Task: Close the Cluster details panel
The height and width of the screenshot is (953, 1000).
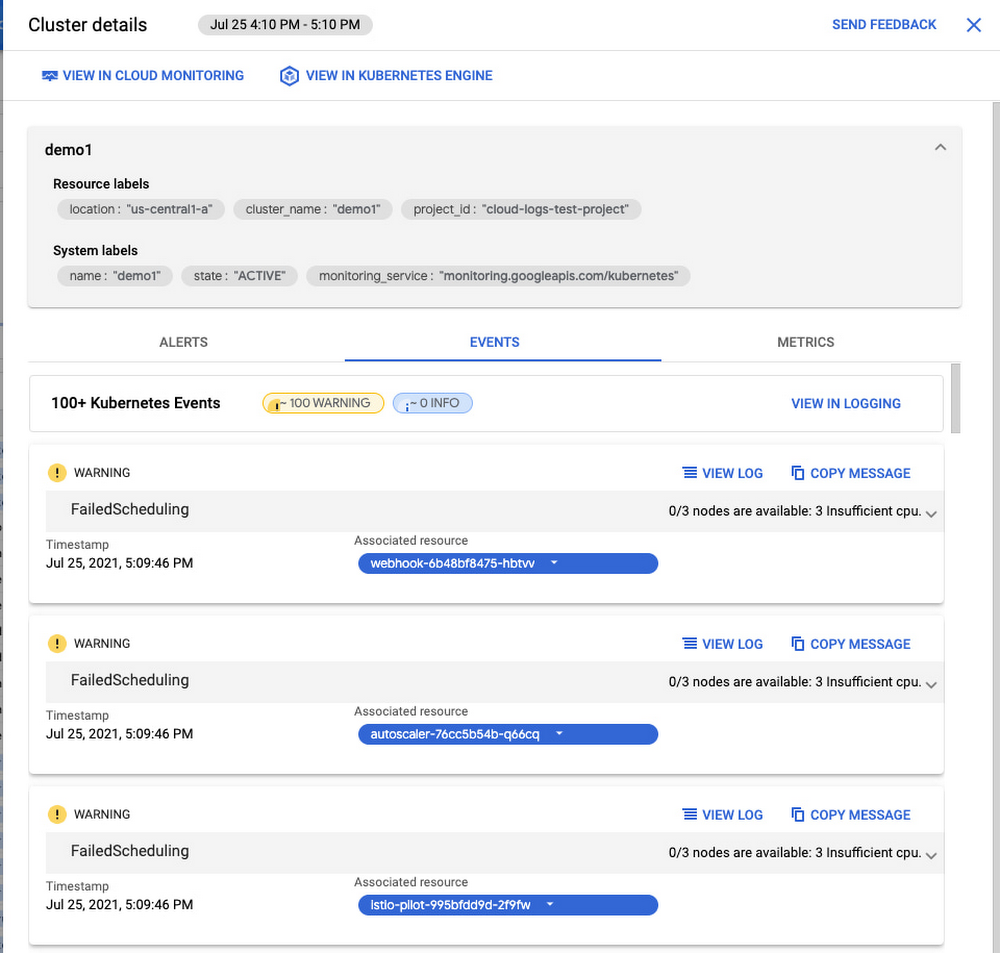Action: tap(973, 25)
